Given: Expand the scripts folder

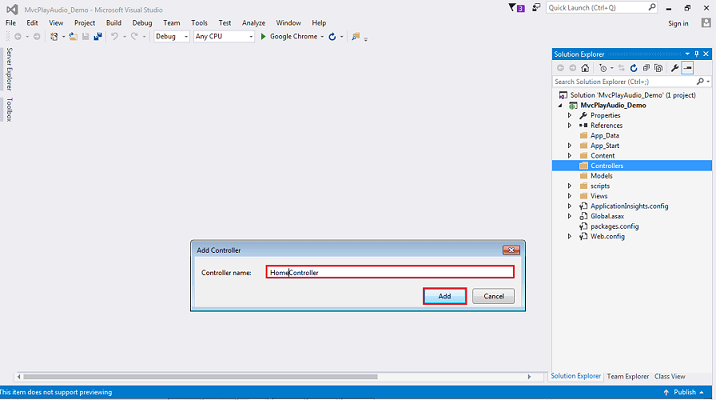Looking at the screenshot, I should pyautogui.click(x=569, y=186).
